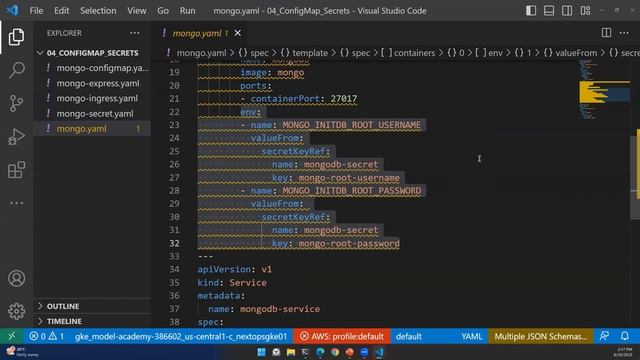Open the Customize Layout icon
This screenshot has width=640, height=360.
pyautogui.click(x=585, y=11)
